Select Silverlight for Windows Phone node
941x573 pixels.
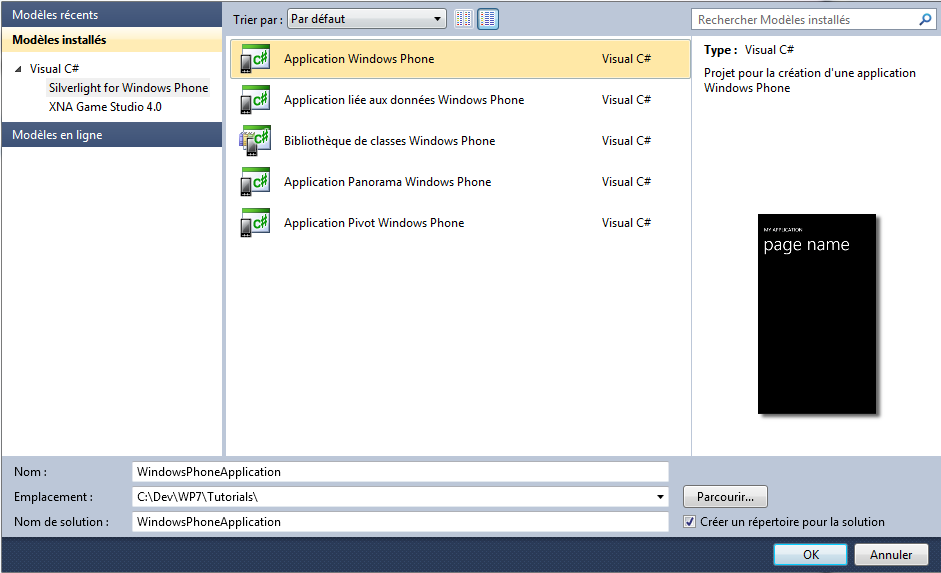[128, 88]
